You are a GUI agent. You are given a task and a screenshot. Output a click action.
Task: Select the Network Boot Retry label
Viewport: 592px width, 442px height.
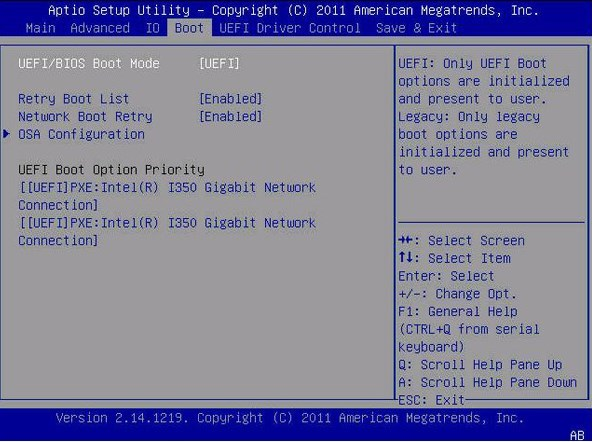pyautogui.click(x=85, y=117)
